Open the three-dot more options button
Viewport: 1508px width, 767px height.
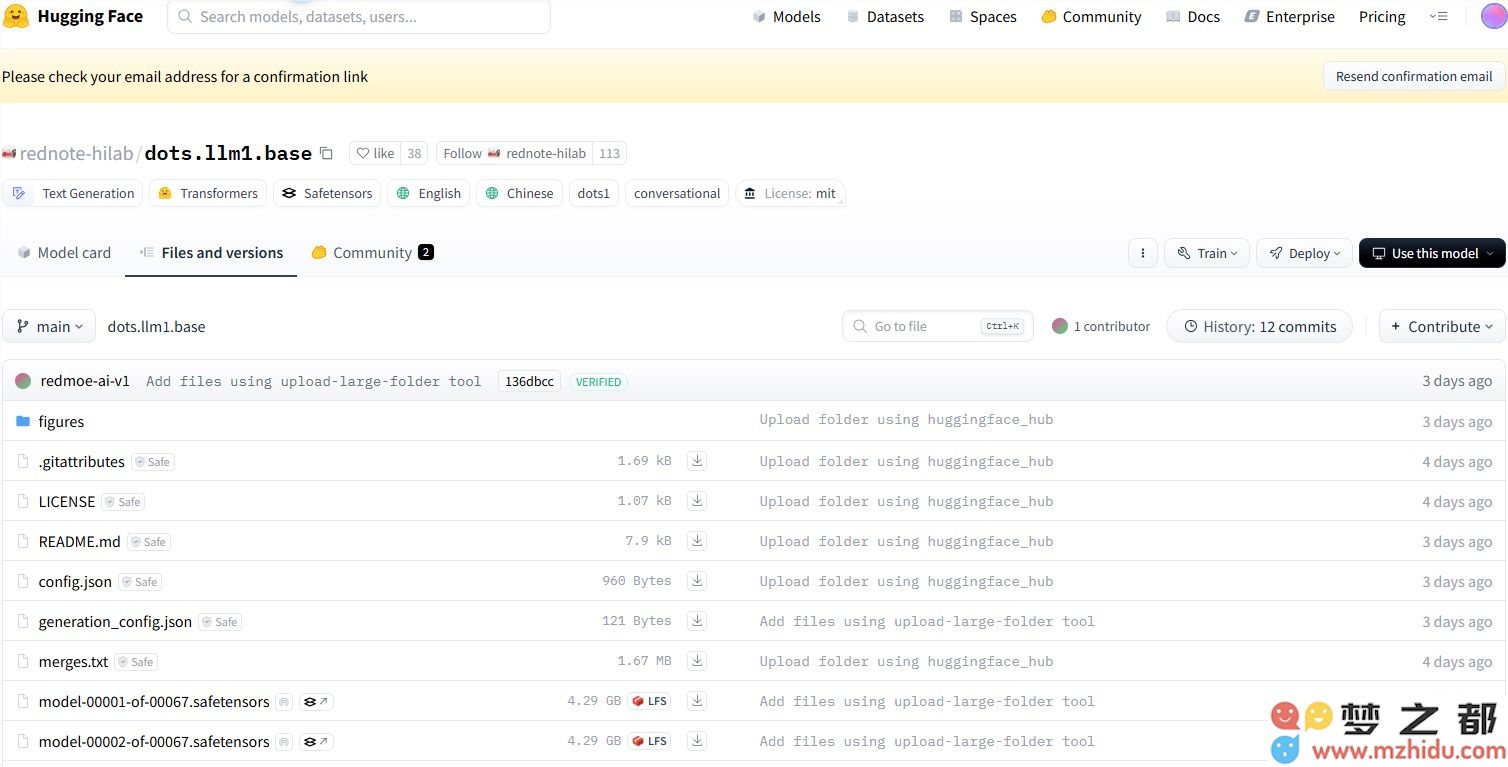1143,253
